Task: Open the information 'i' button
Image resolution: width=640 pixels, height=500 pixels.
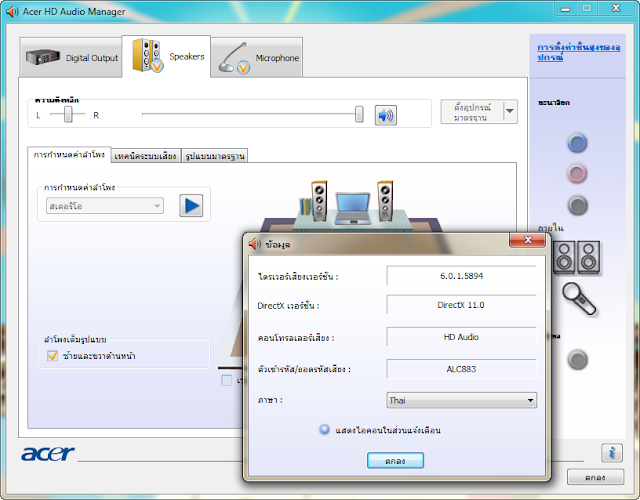Action: (611, 453)
